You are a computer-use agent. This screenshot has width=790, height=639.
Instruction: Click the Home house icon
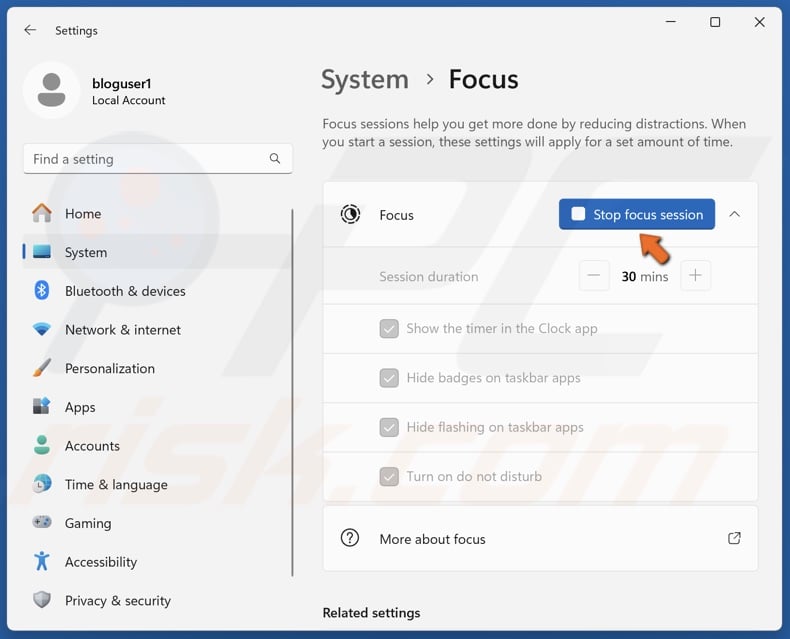coord(42,213)
